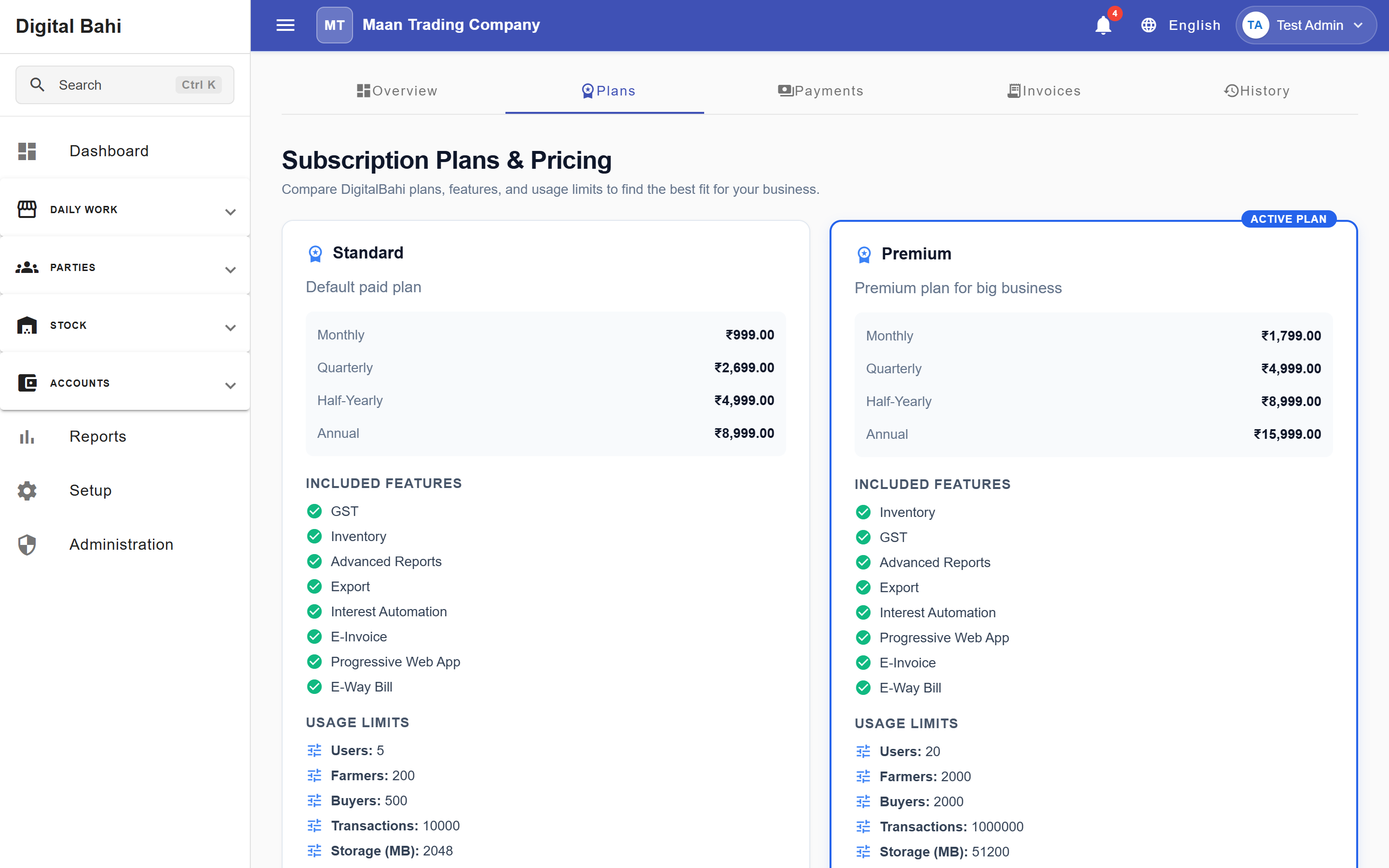Click the Digital Bahi logo text

[68, 26]
